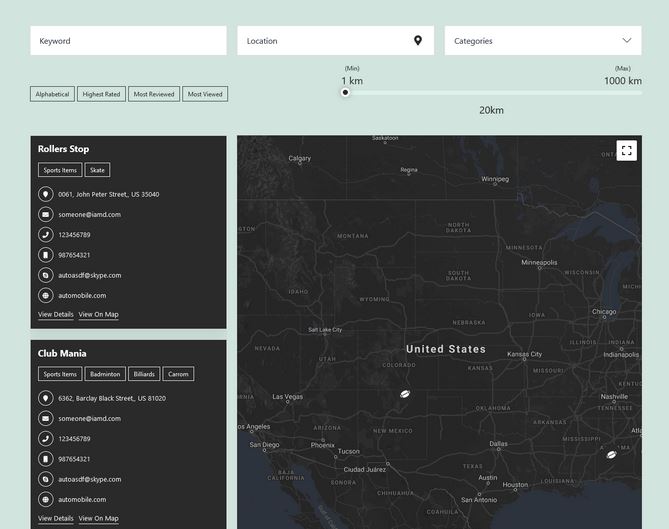
Task: Click the 1000 km maximum label
Action: [x=622, y=81]
